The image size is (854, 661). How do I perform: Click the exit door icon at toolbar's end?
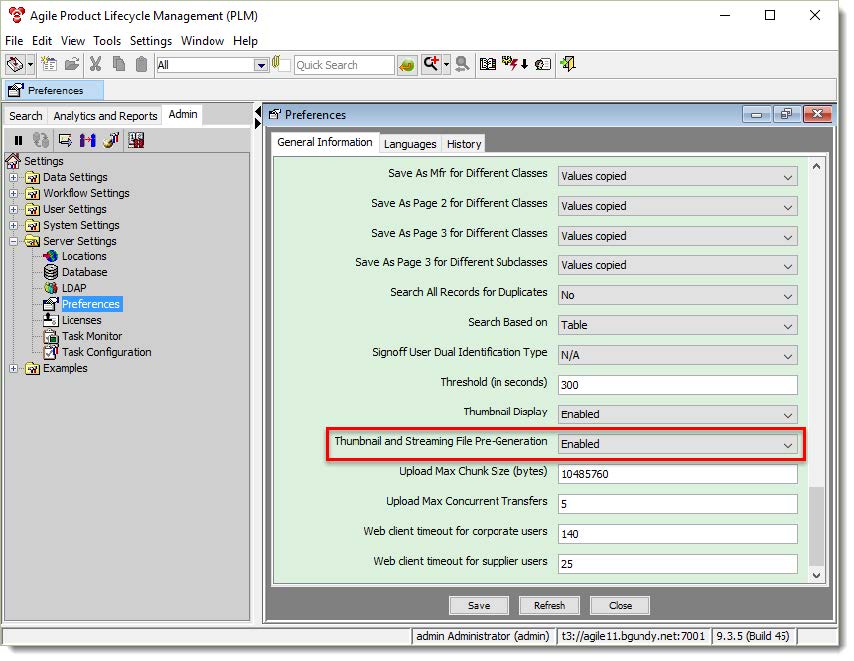[x=567, y=64]
